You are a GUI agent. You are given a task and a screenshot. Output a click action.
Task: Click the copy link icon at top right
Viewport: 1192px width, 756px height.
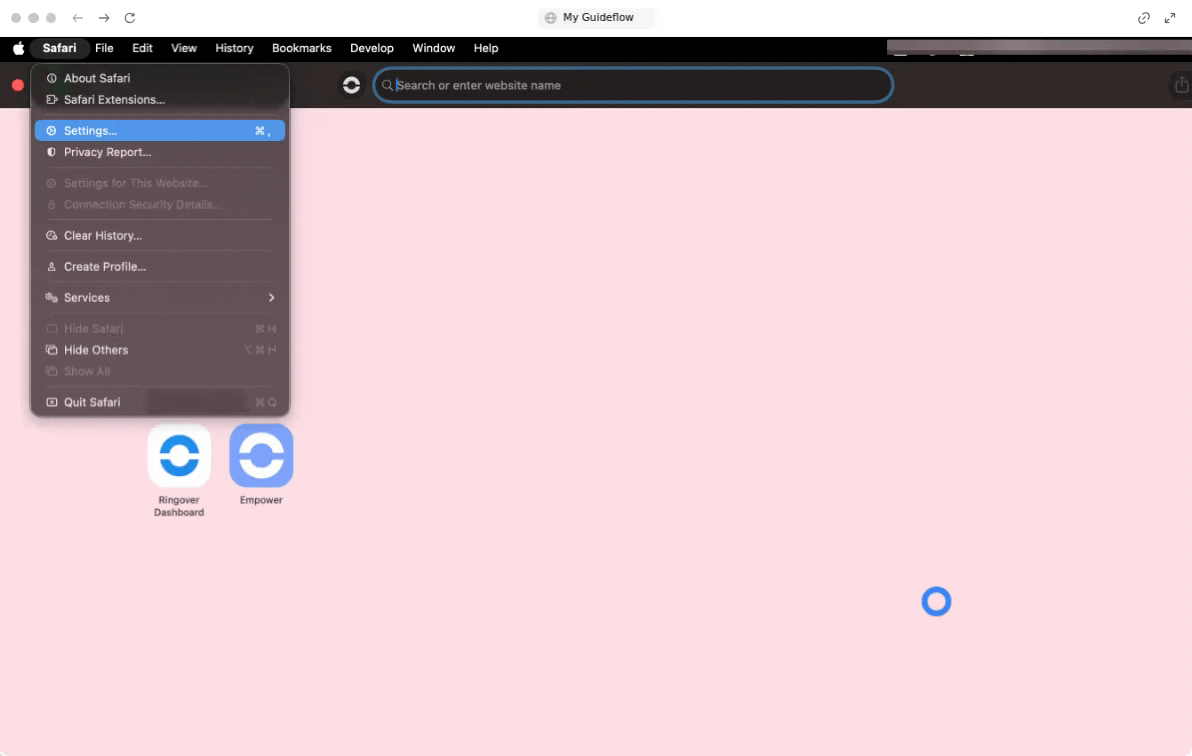pos(1144,18)
